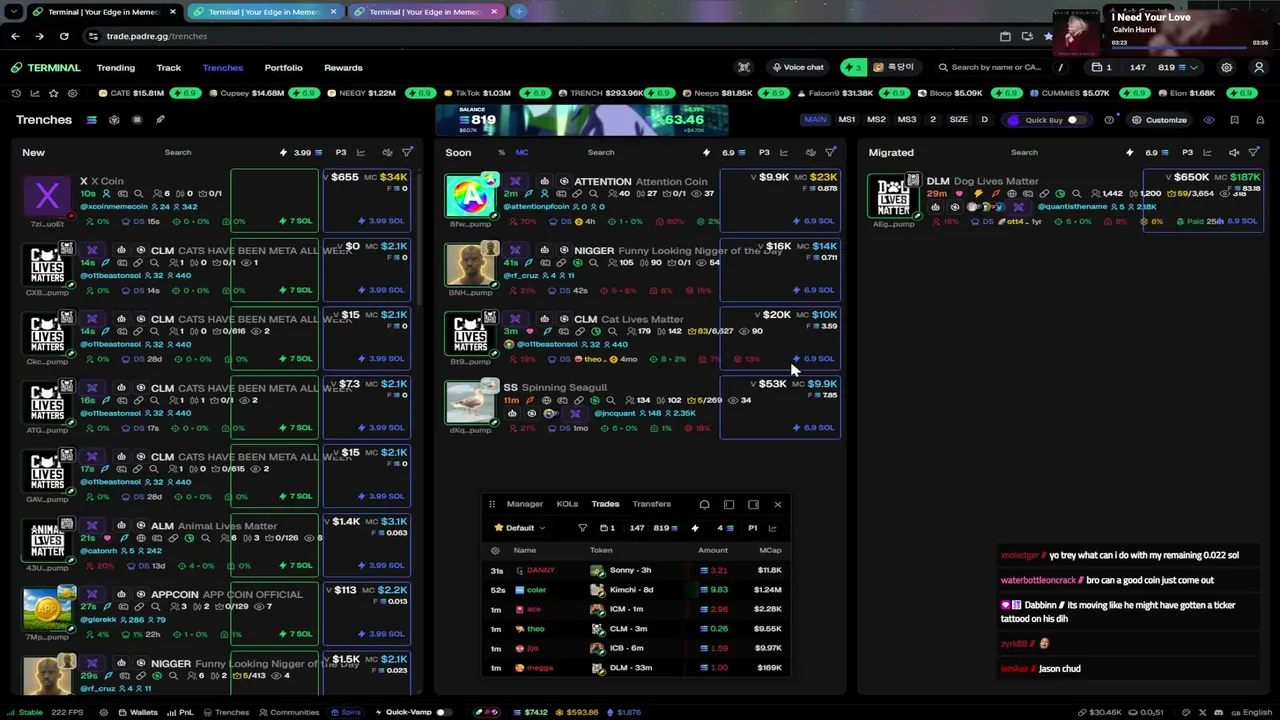Open the Rewards tab

click(x=343, y=67)
